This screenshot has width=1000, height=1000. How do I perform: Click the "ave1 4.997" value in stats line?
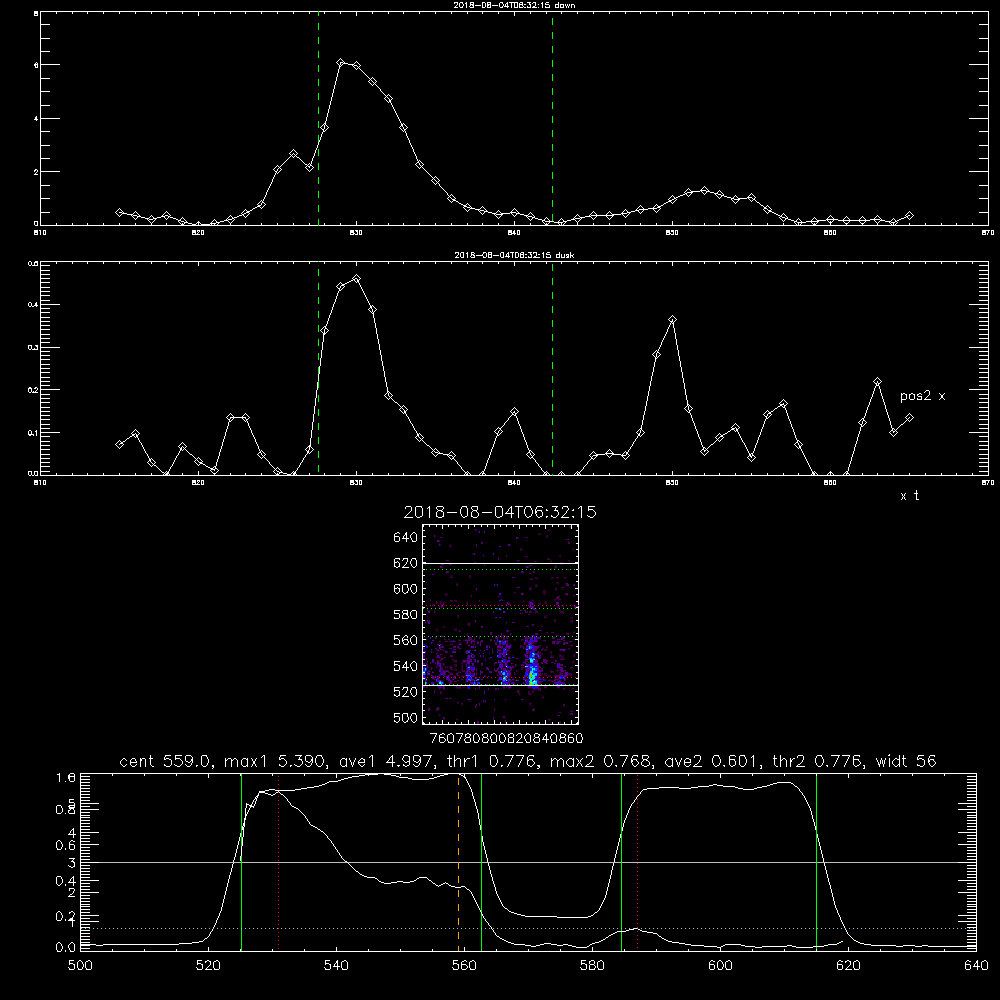pos(387,761)
